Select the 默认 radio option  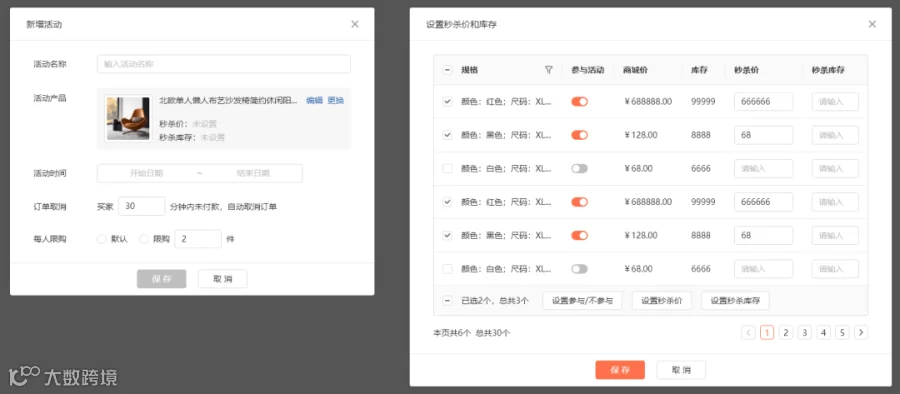(x=102, y=239)
